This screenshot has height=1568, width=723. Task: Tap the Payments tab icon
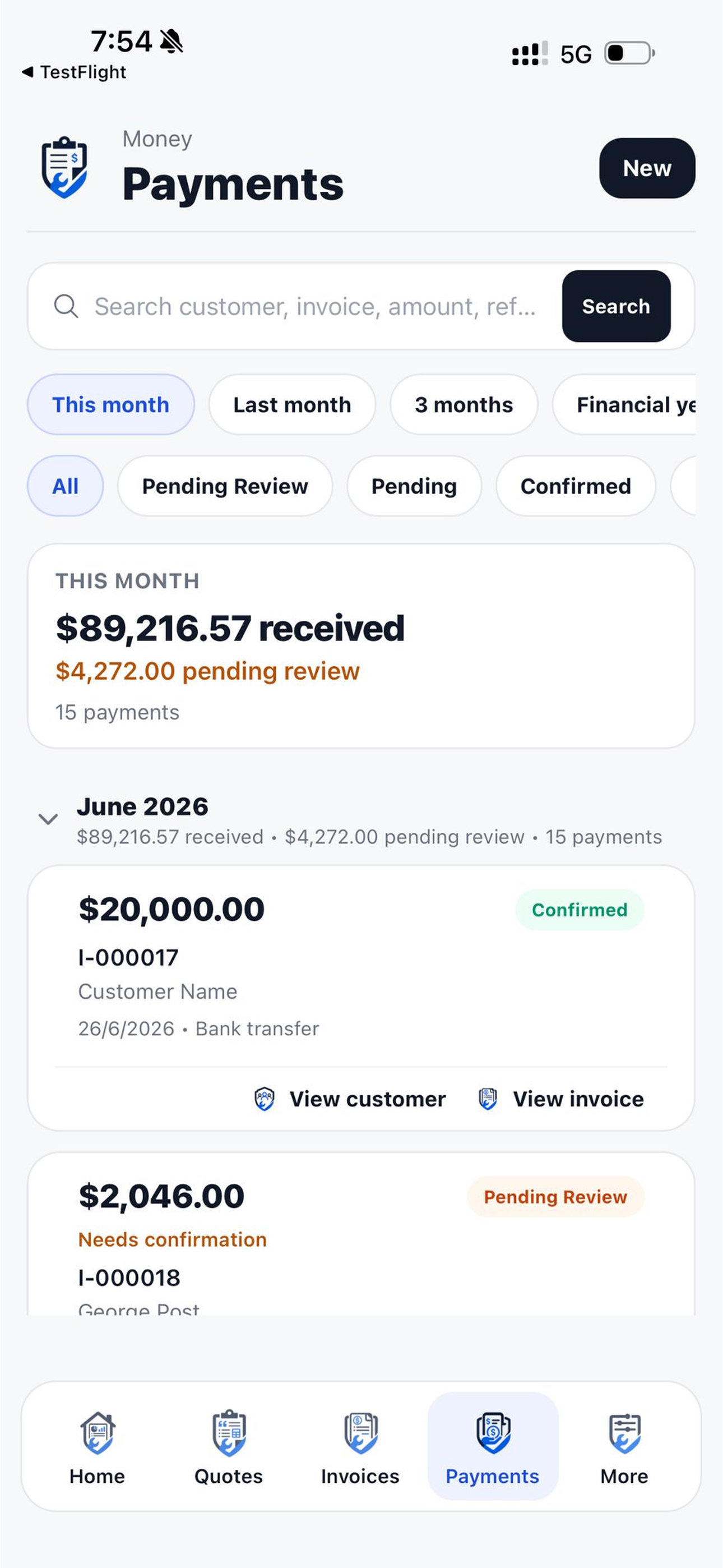[x=493, y=1433]
